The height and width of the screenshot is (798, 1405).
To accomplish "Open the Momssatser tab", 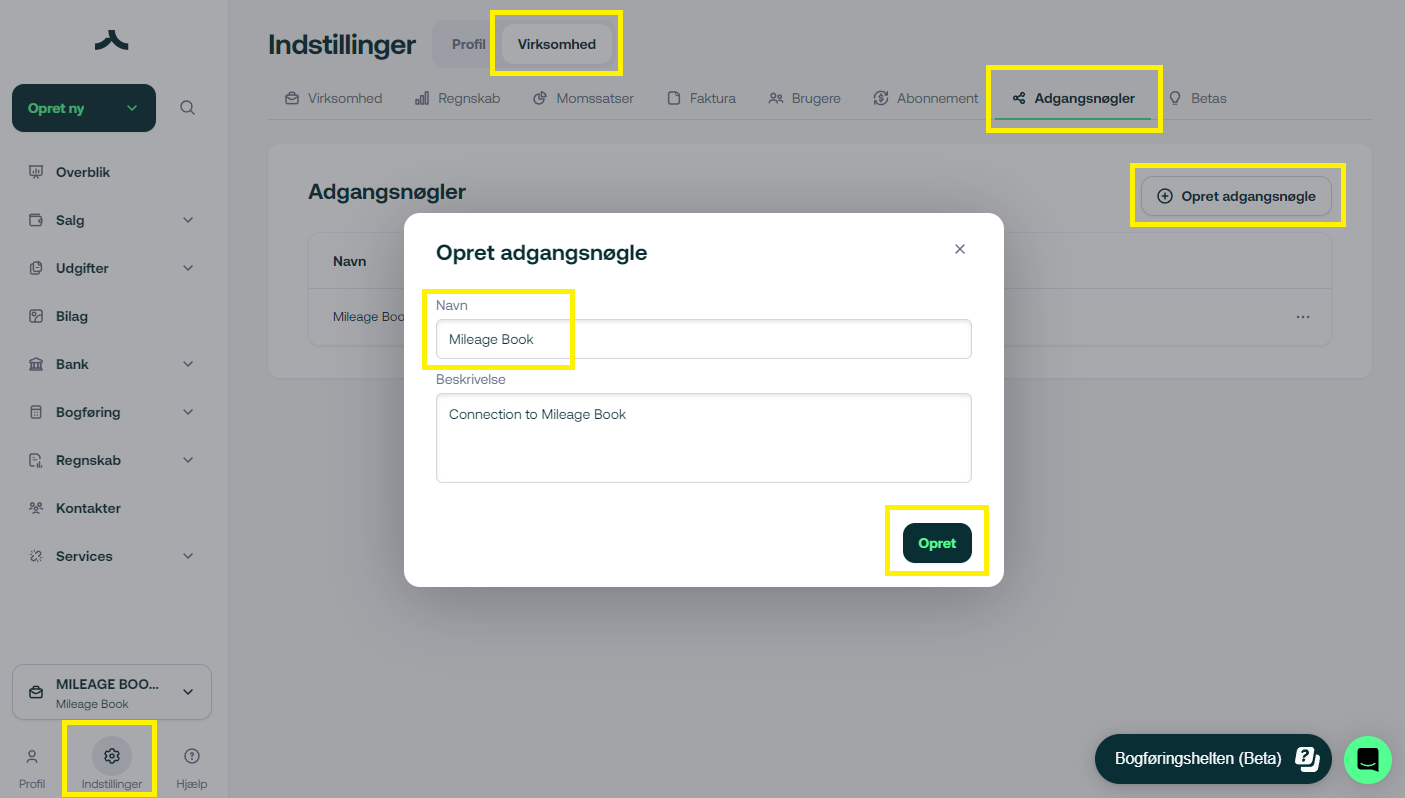I will pos(583,98).
